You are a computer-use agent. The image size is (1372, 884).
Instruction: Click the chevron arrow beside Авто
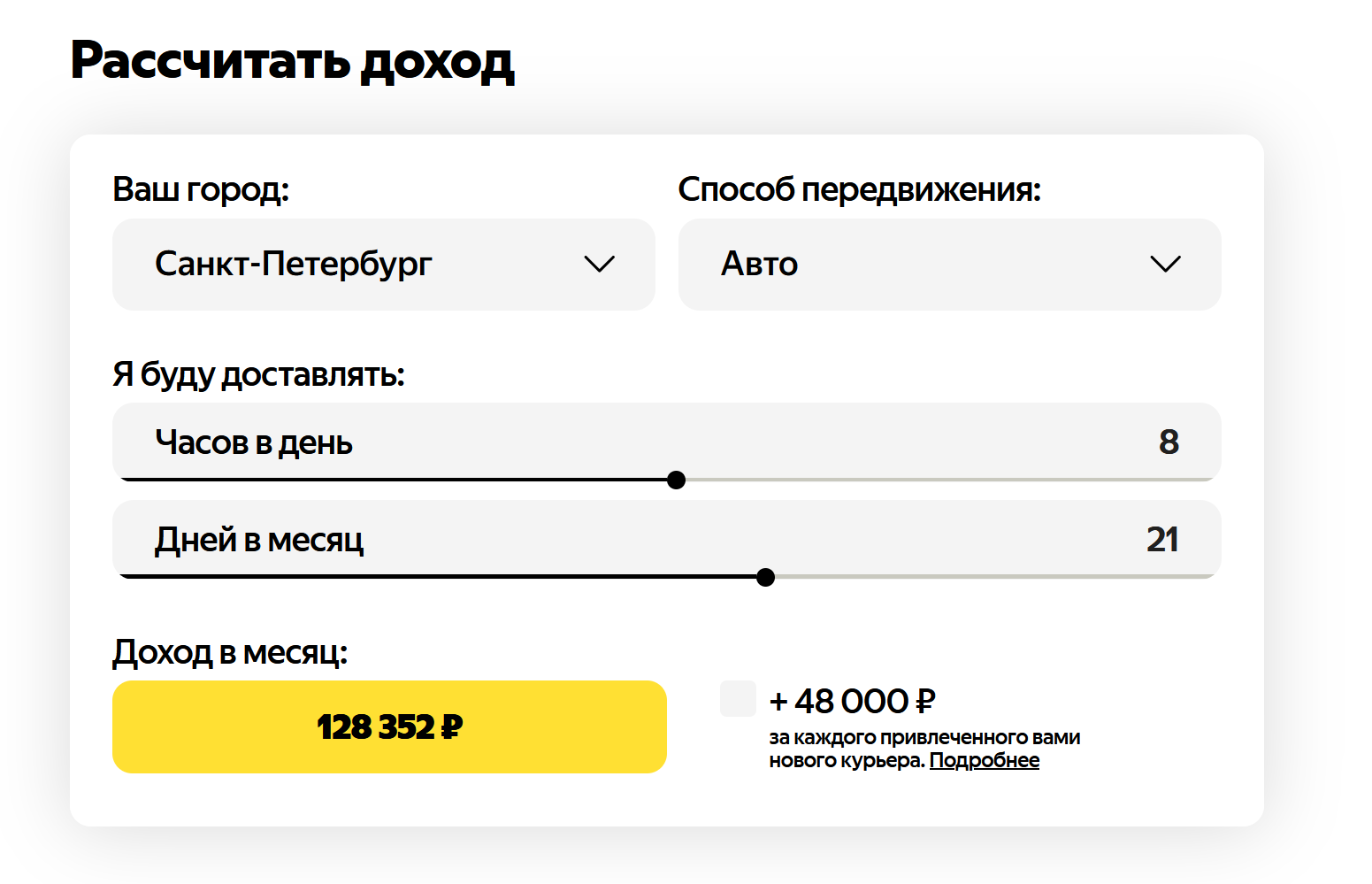[x=1164, y=265]
